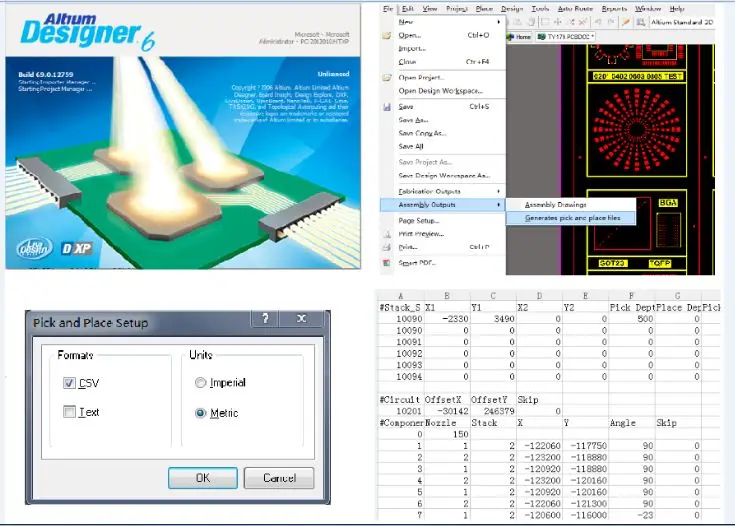
Task: Click the Open folder icon in File menu
Action: [x=387, y=36]
